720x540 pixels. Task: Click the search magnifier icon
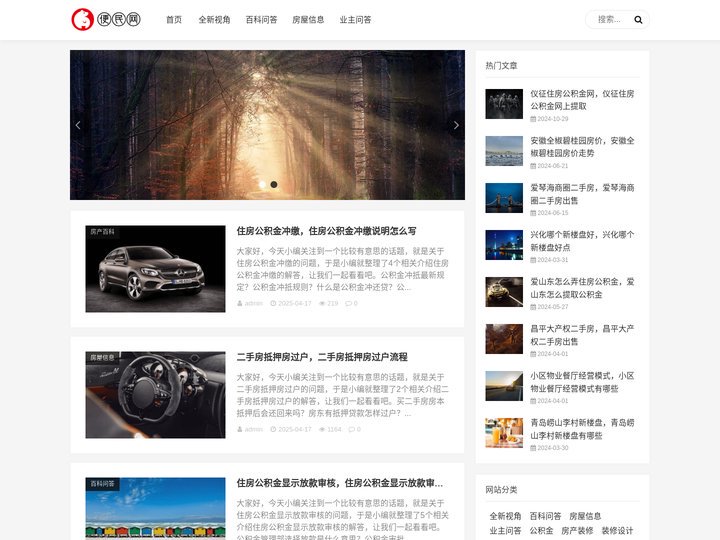pyautogui.click(x=638, y=20)
